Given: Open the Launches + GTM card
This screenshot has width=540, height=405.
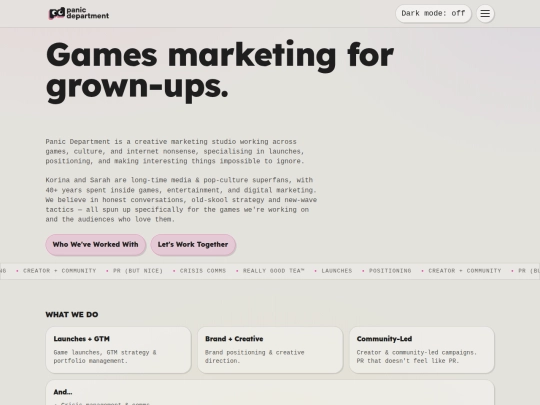Looking at the screenshot, I should point(118,350).
